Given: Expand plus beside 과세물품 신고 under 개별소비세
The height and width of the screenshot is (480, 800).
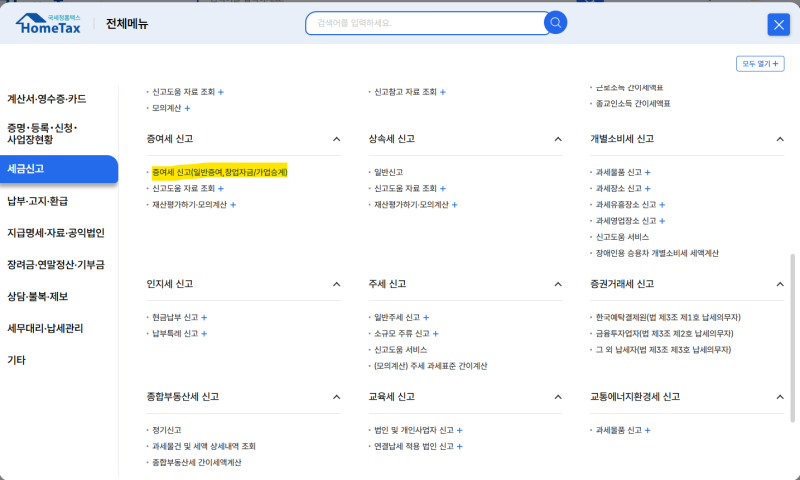Looking at the screenshot, I should (647, 172).
